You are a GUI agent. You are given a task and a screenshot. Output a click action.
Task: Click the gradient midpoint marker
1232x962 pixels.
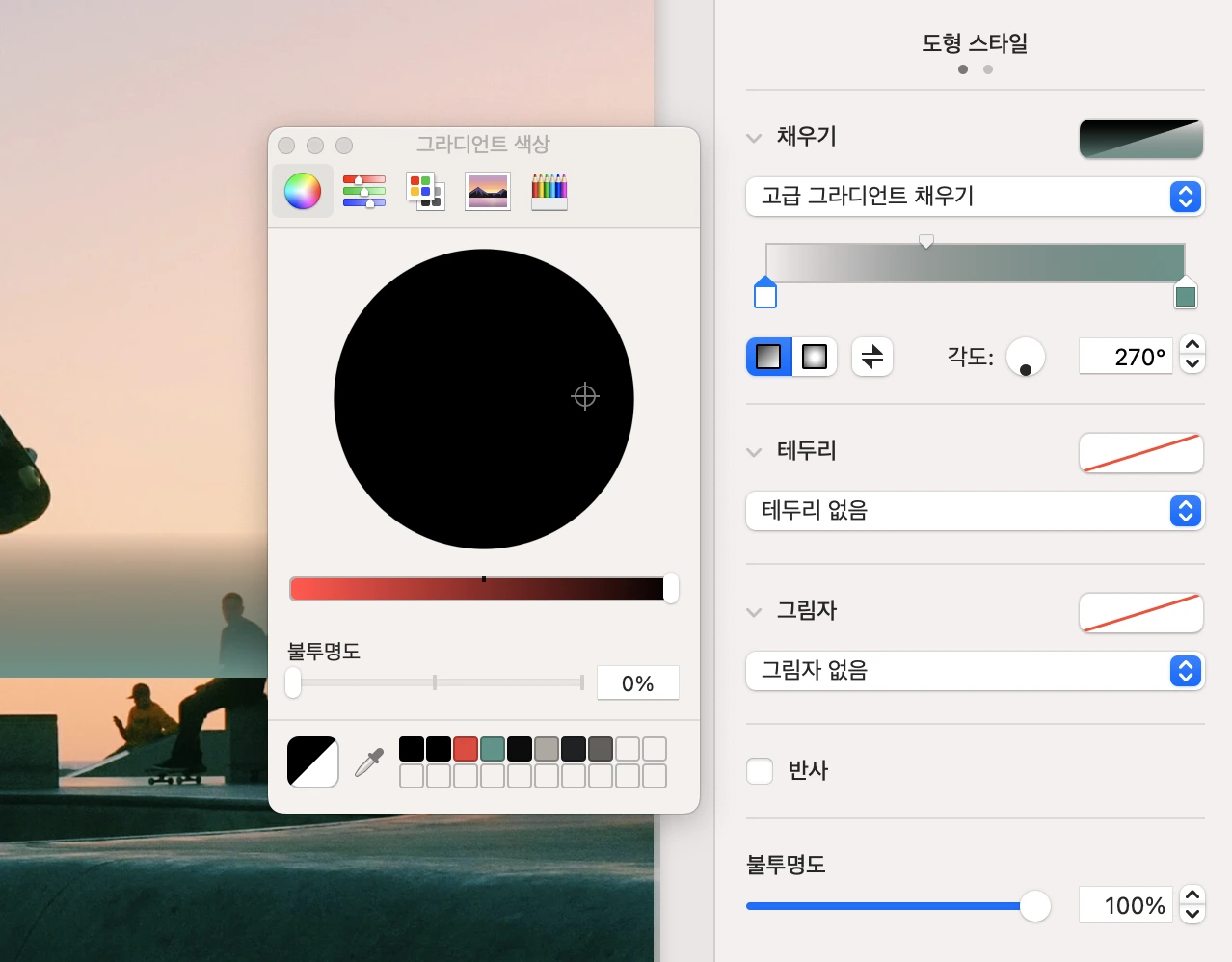pyautogui.click(x=926, y=241)
